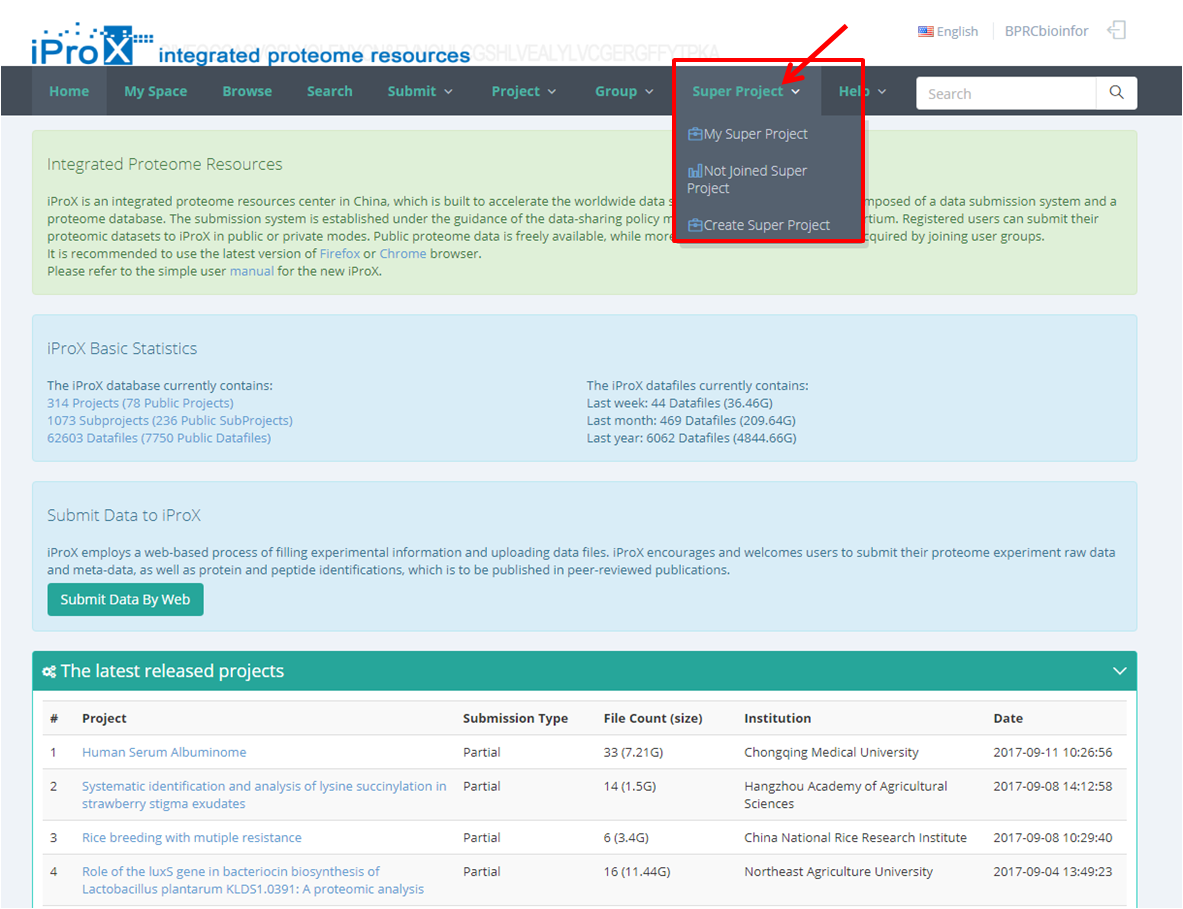Screen dimensions: 1183x909
Task: Click the Submission Type column header
Action: [515, 718]
